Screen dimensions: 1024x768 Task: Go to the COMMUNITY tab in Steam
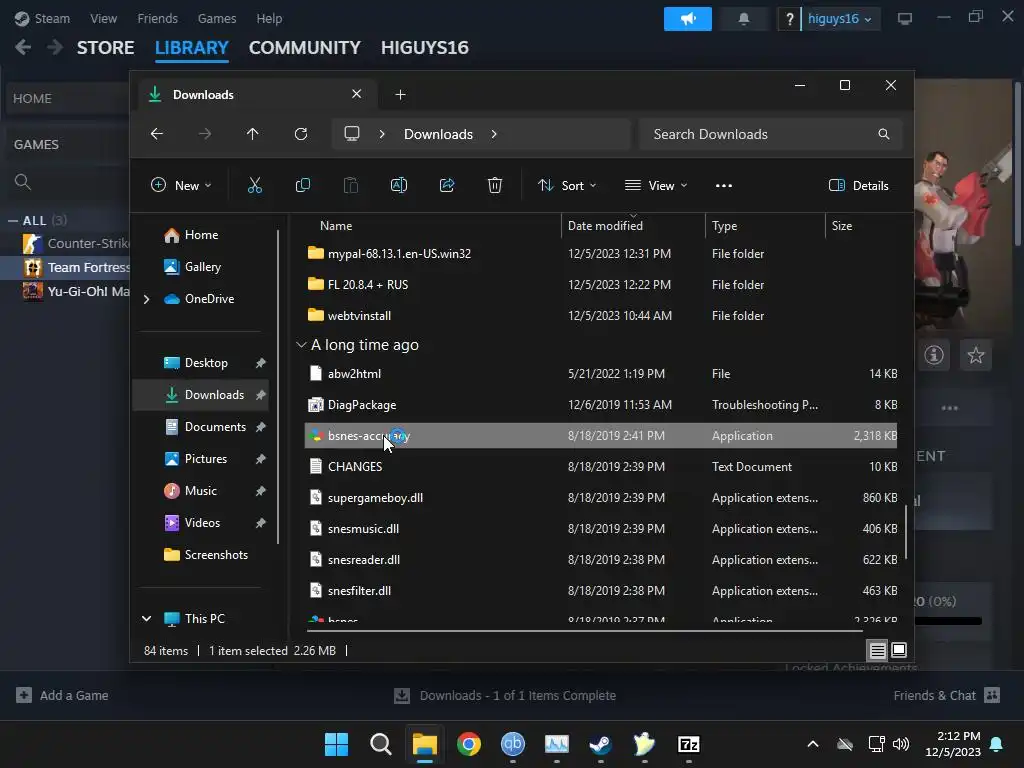pyautogui.click(x=304, y=48)
